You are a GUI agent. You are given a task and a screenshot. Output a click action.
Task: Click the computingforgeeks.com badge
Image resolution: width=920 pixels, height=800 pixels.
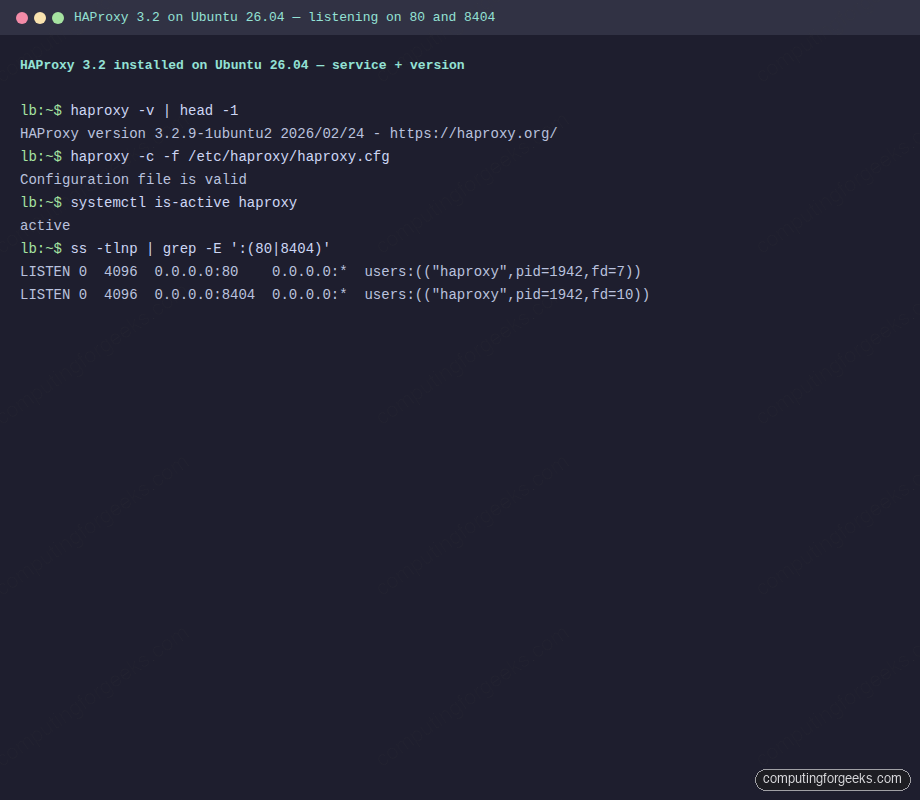coord(833,779)
